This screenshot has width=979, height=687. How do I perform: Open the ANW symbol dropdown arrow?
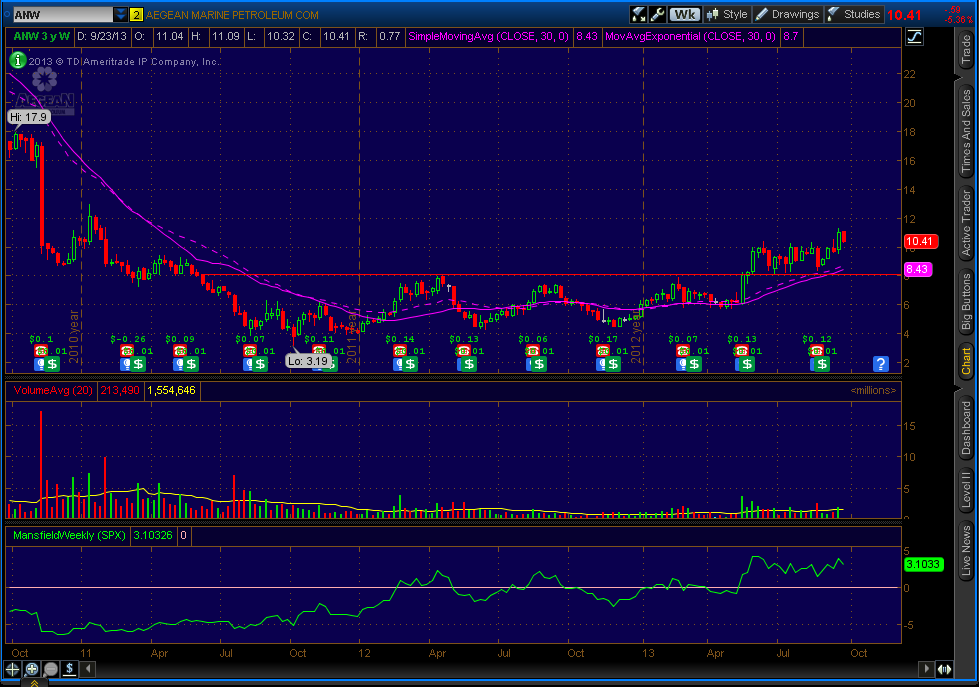(121, 15)
